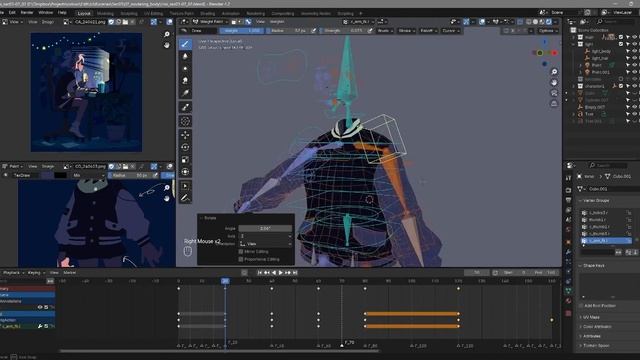The width and height of the screenshot is (640, 360).
Task: Adjust the Weight slider in tool settings
Action: point(242,31)
